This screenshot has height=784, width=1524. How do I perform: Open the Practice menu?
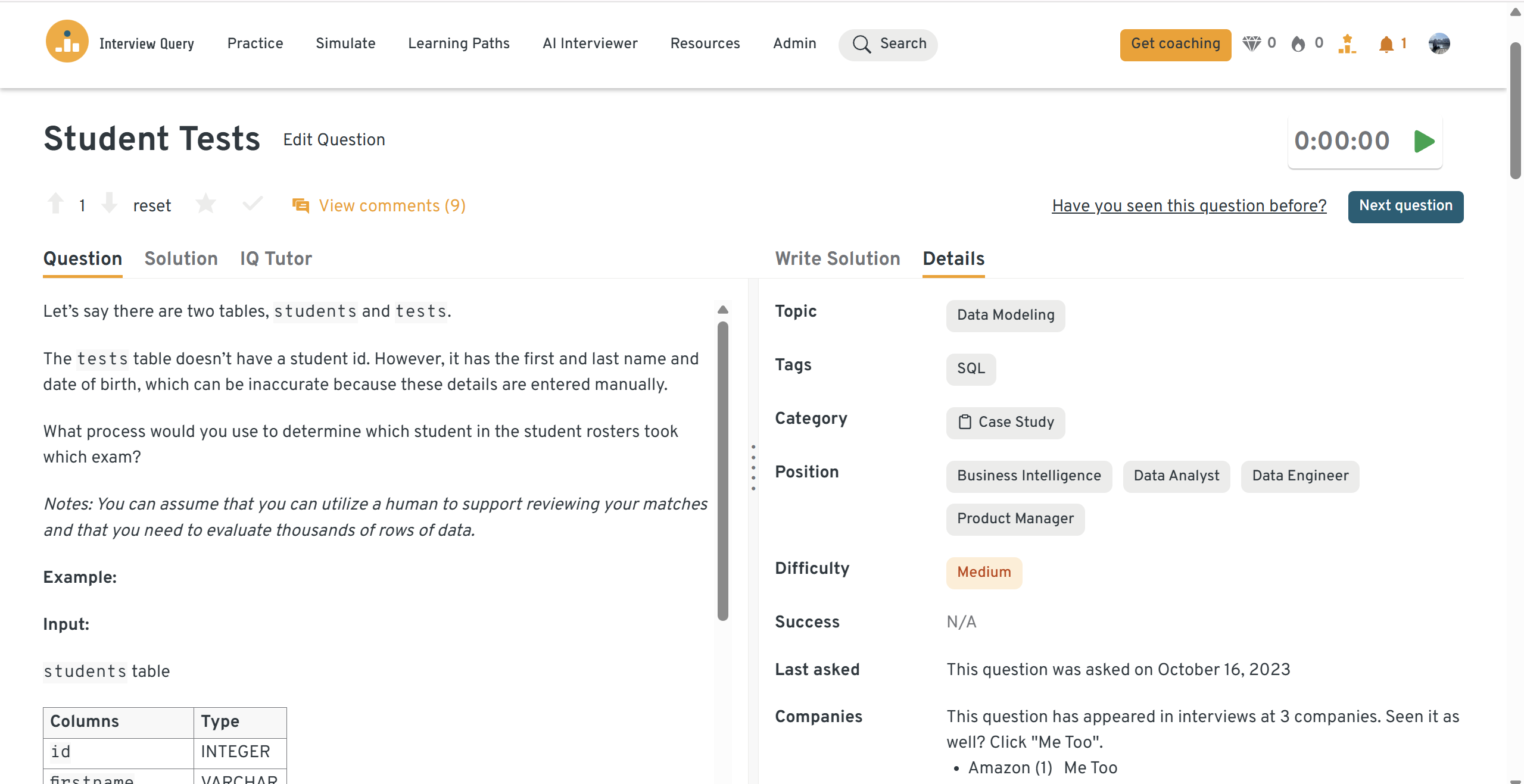coord(255,43)
